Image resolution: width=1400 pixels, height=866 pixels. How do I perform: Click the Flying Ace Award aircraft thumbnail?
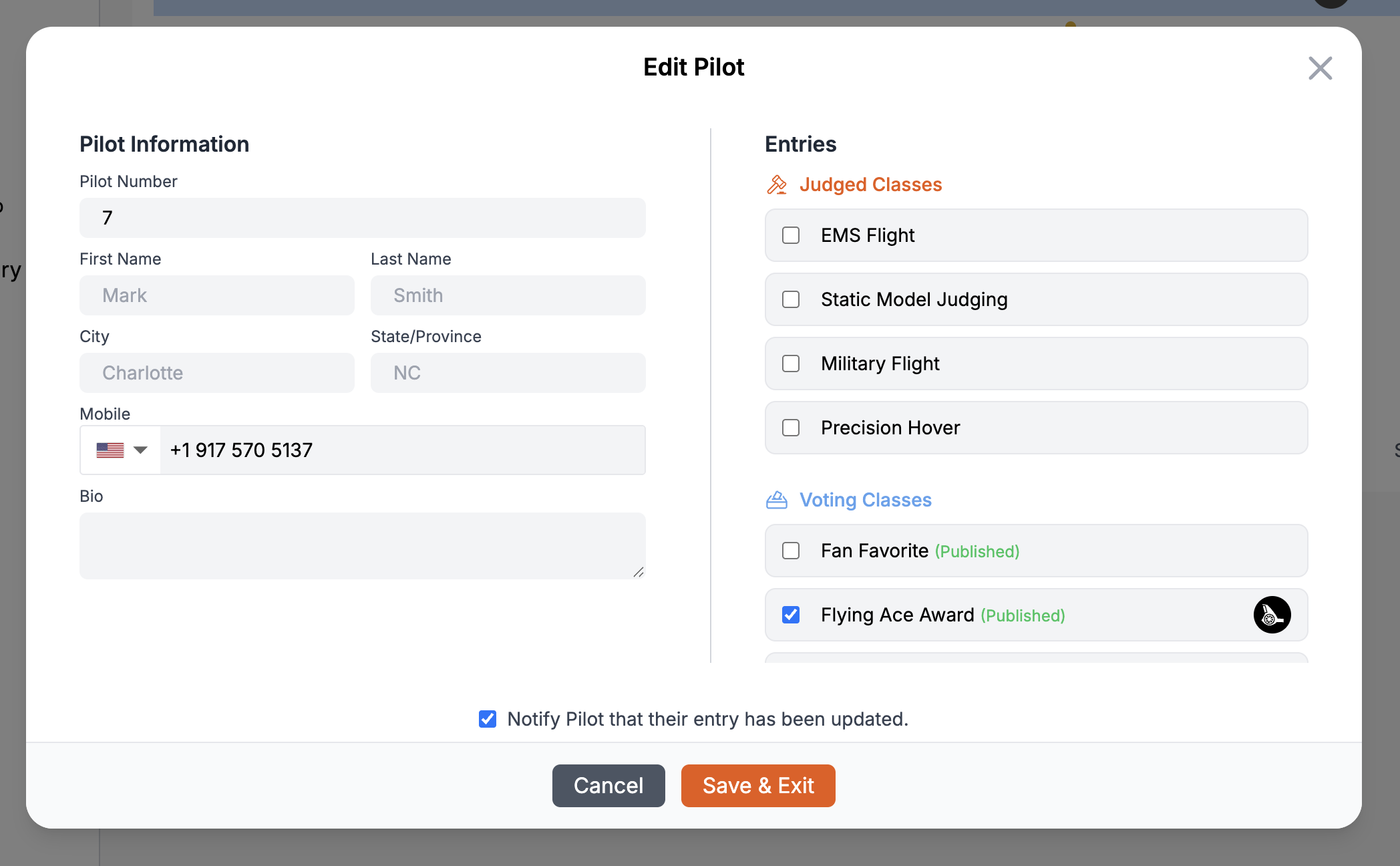(1272, 615)
